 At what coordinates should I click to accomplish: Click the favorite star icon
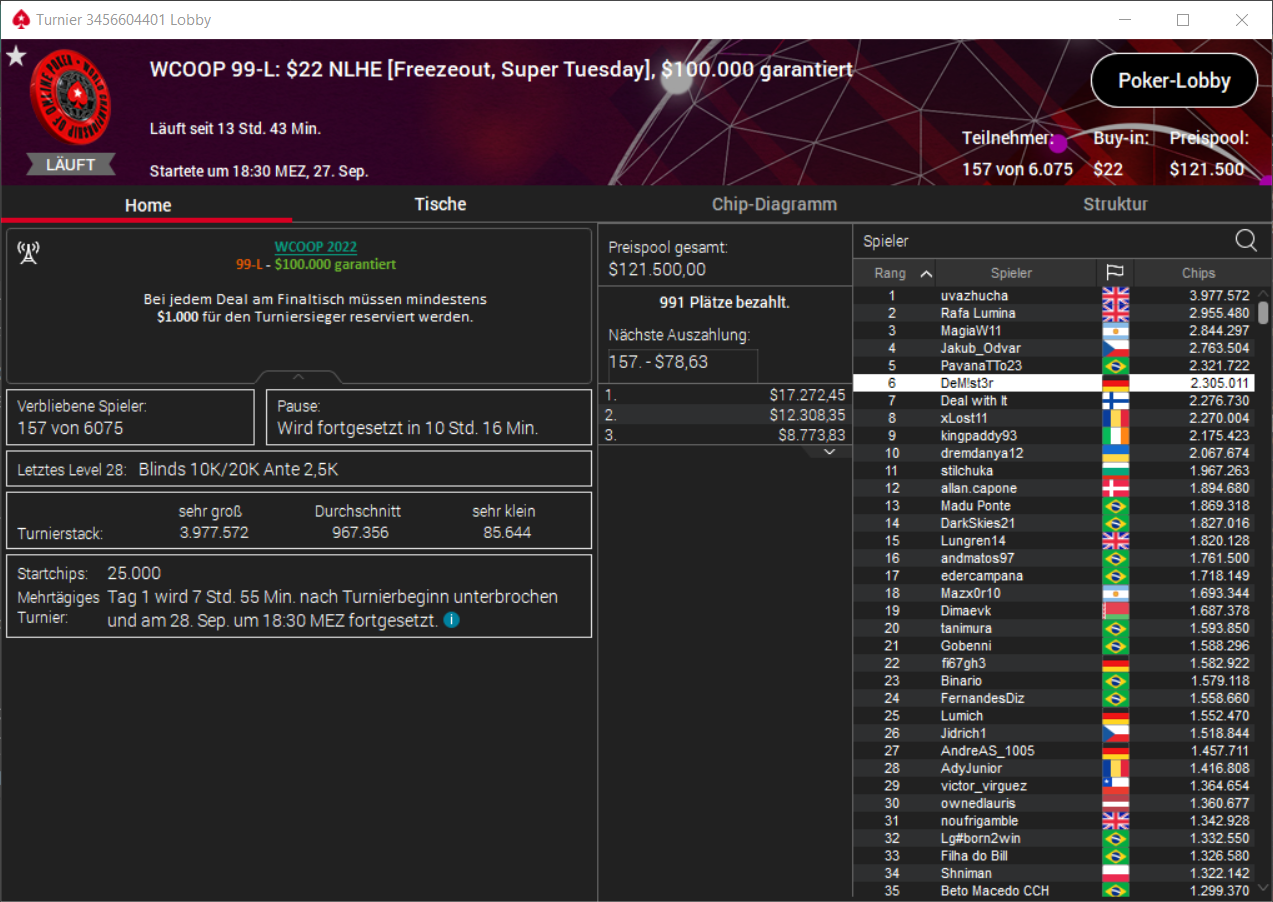point(16,56)
